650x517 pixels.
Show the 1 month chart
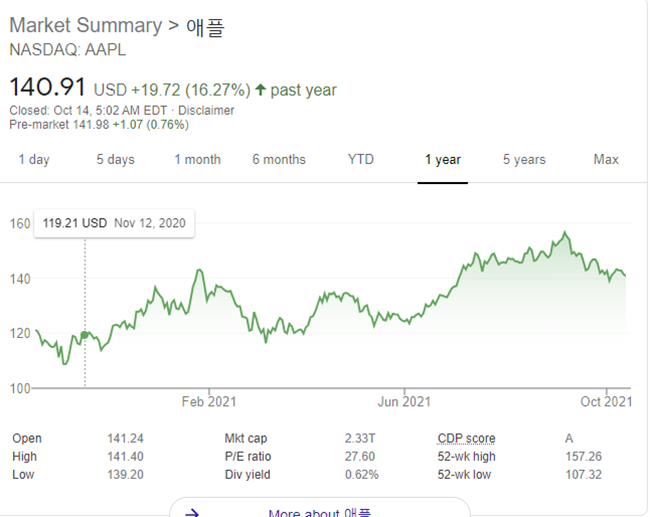tap(197, 160)
